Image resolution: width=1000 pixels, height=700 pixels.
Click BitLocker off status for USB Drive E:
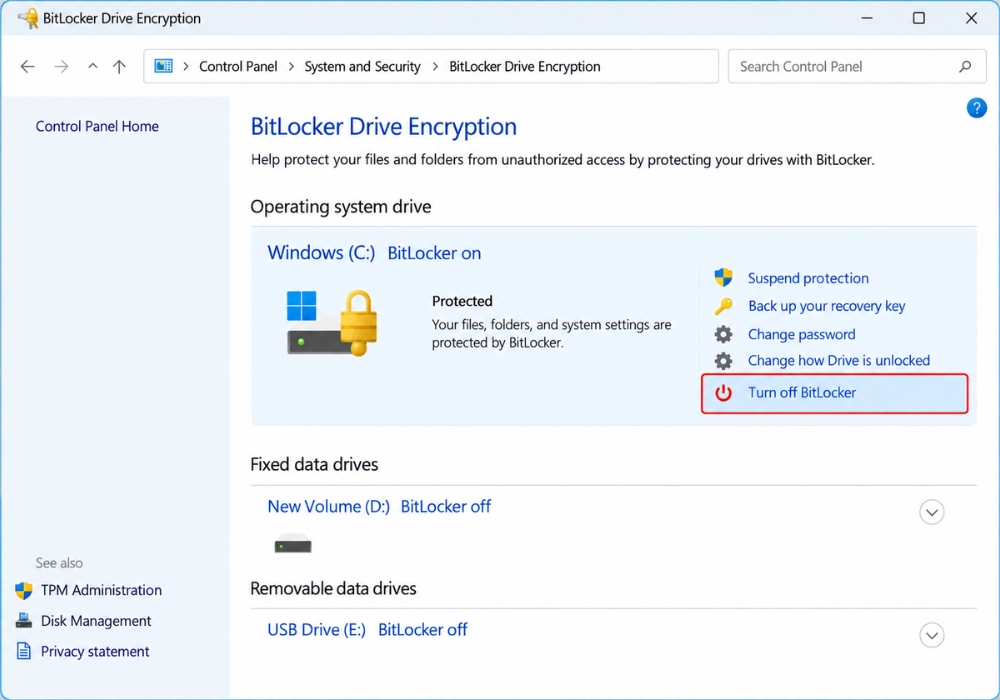(422, 630)
